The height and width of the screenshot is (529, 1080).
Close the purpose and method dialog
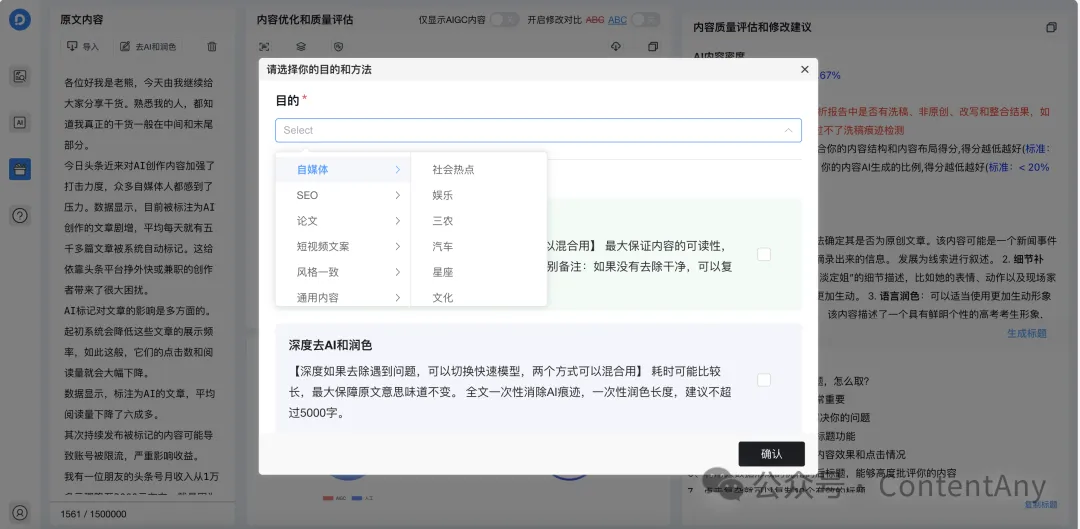coord(805,70)
